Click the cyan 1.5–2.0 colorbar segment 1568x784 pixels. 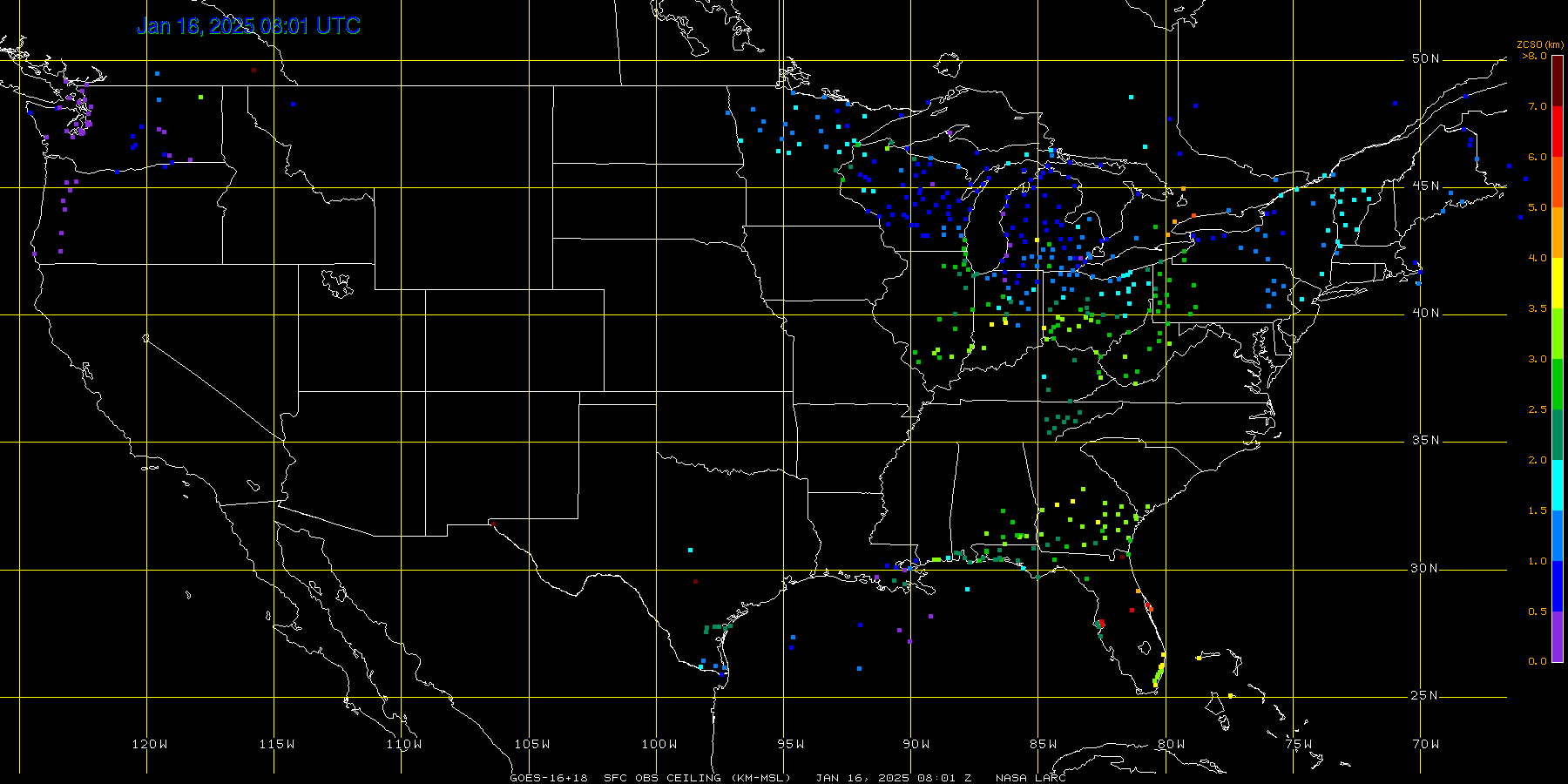[x=1557, y=485]
